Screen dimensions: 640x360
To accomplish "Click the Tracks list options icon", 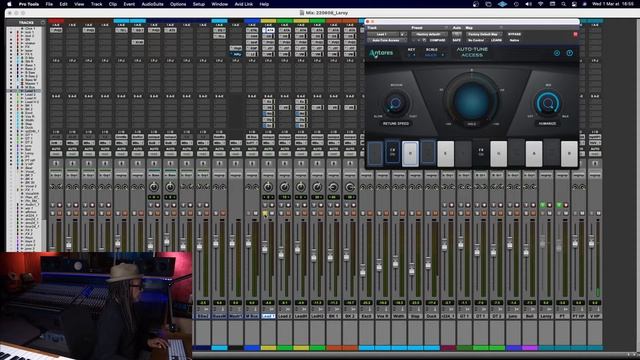I will pos(43,22).
